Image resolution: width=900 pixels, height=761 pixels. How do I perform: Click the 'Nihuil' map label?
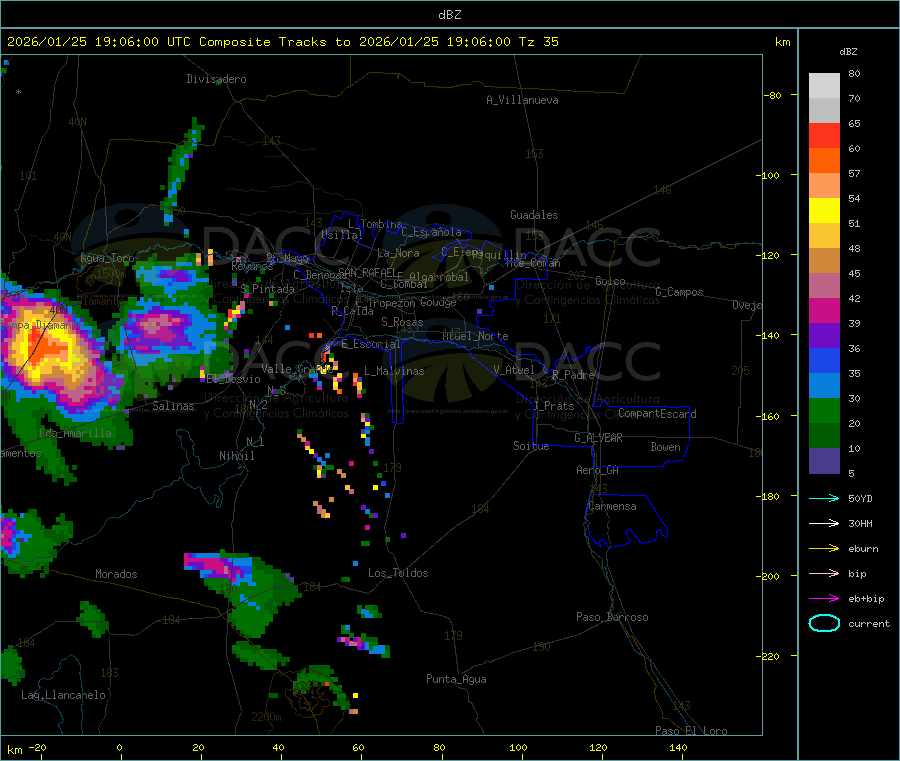[237, 456]
